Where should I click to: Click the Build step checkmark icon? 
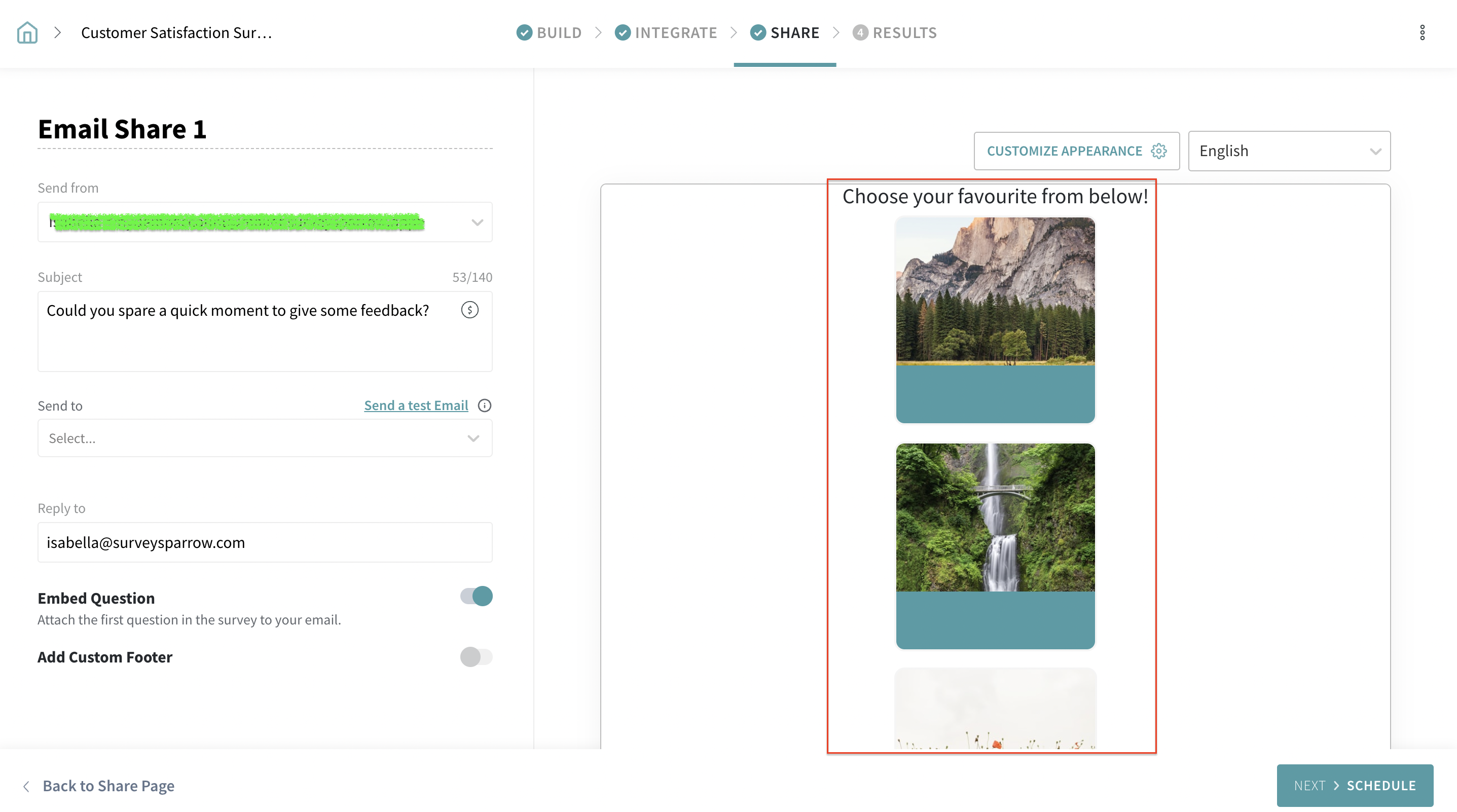coord(524,33)
